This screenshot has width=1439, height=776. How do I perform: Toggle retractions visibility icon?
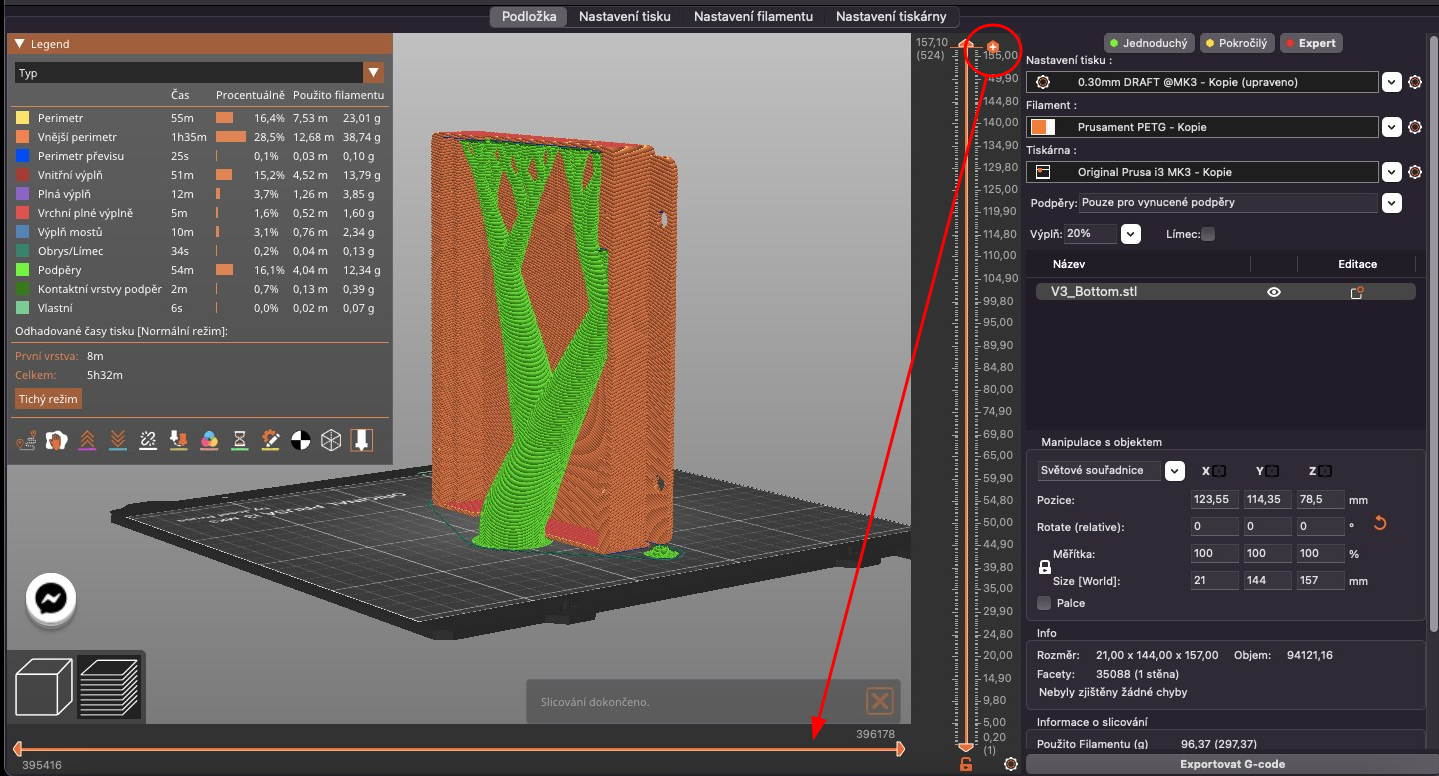(87, 440)
